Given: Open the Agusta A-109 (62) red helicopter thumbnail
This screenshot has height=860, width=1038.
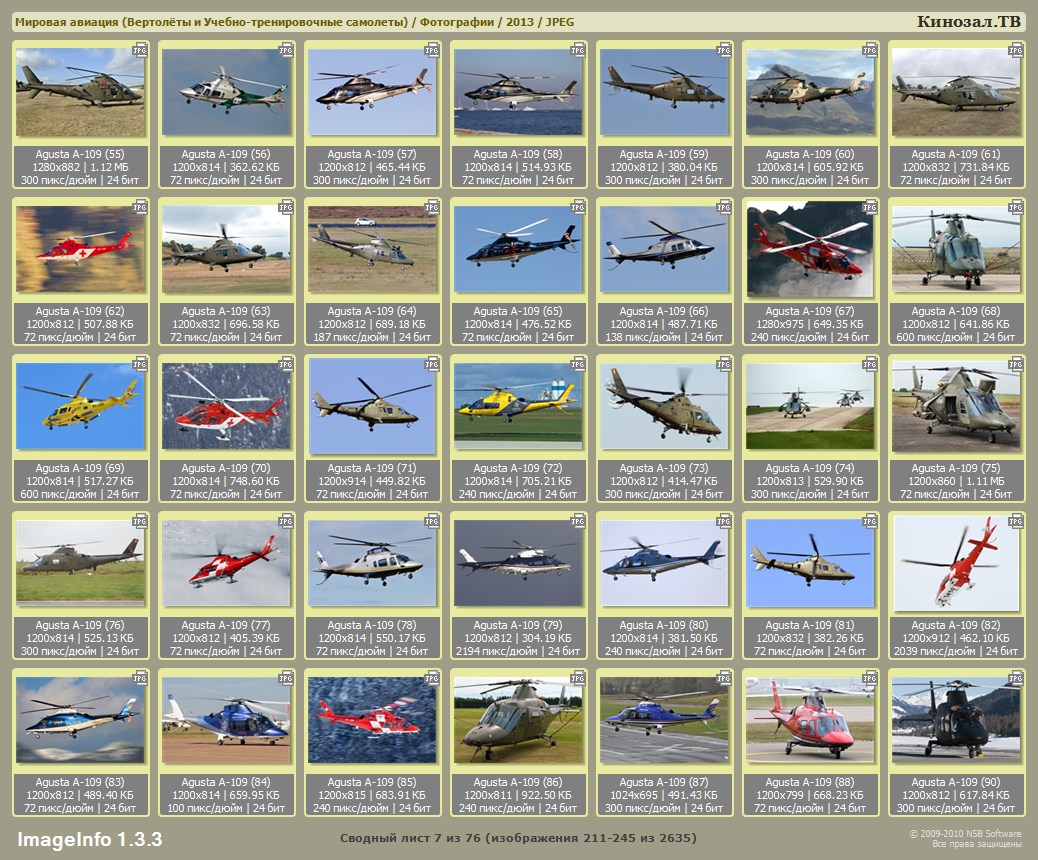Looking at the screenshot, I should coord(80,250).
